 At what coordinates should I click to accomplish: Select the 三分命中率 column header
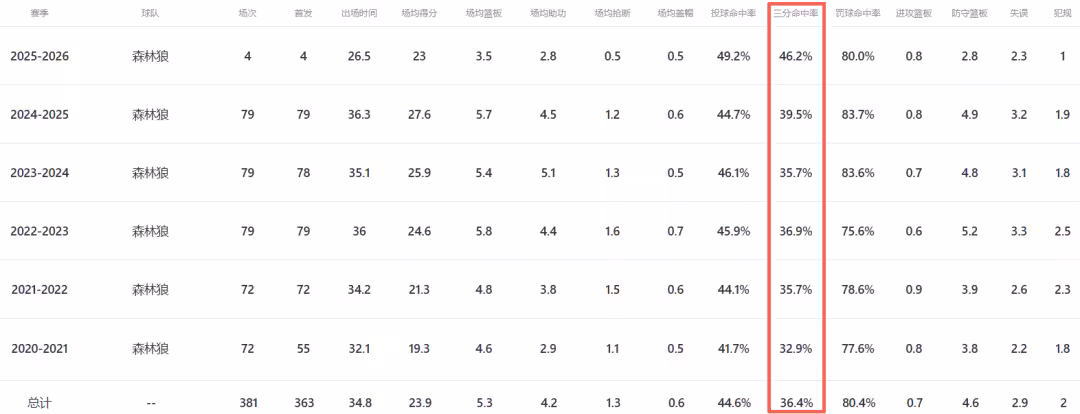(x=796, y=15)
